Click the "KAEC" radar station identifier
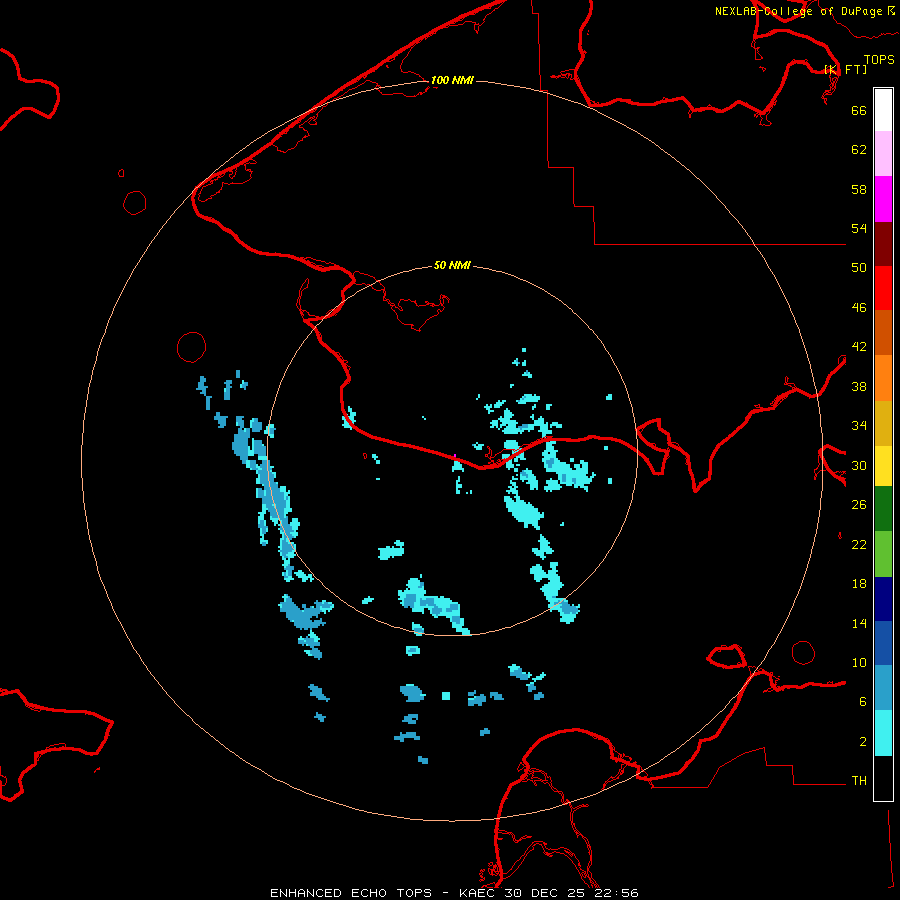The image size is (900, 900). [478, 893]
